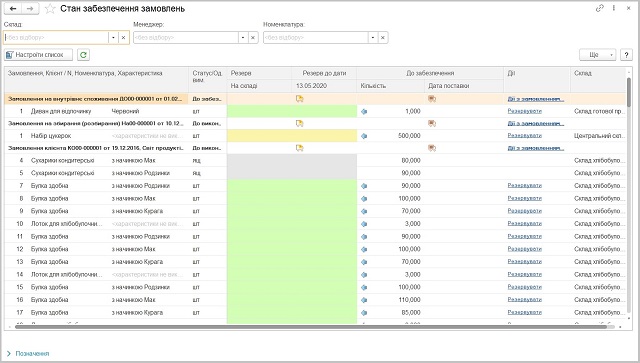Click blue arrow in row 15 Булка здобна
Viewport: 640px width, 363px height.
pyautogui.click(x=364, y=287)
